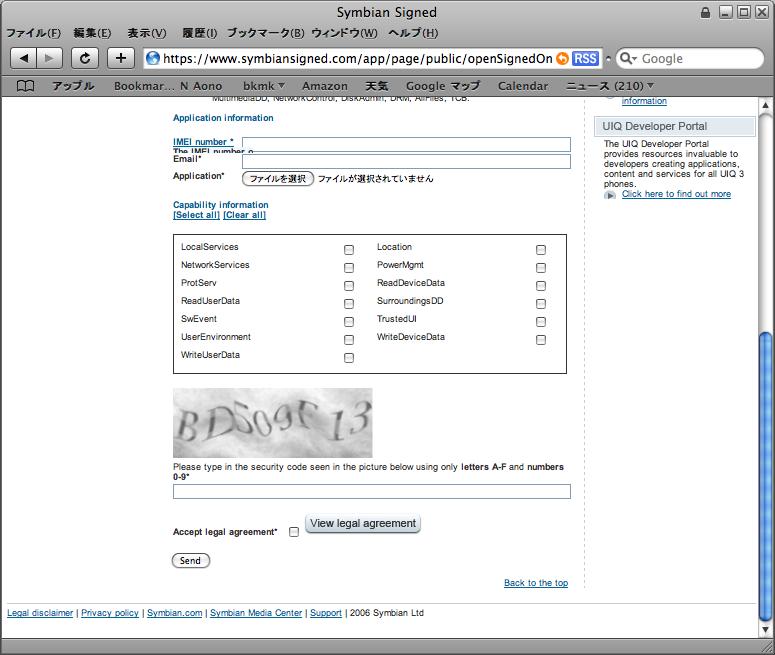Open 'Click here to find out more' link

tap(676, 194)
